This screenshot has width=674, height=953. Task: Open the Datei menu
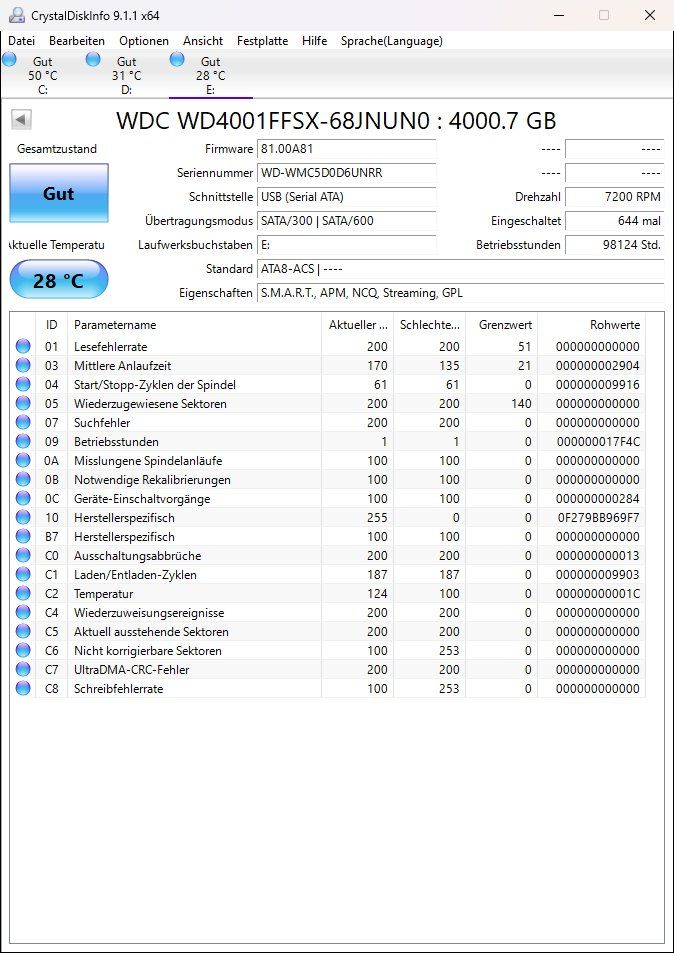(21, 41)
